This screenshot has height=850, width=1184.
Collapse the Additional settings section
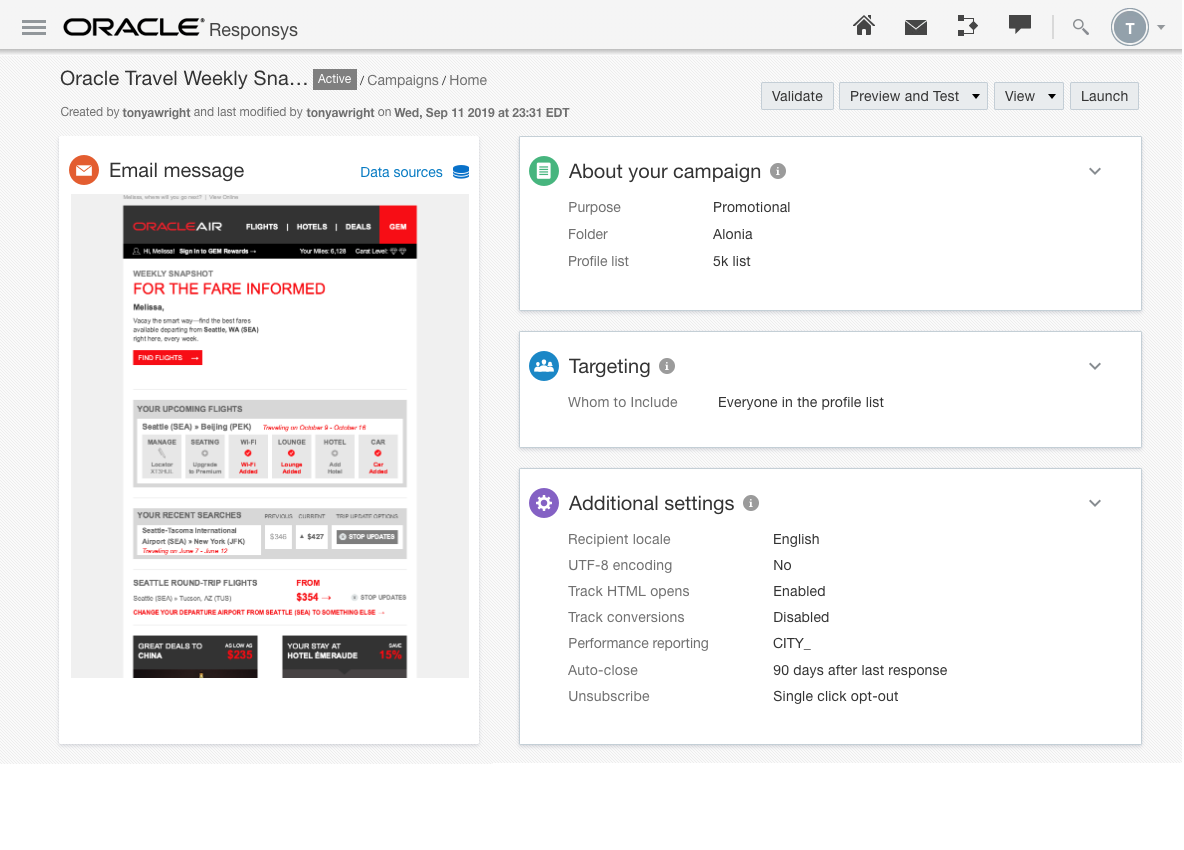[x=1095, y=503]
